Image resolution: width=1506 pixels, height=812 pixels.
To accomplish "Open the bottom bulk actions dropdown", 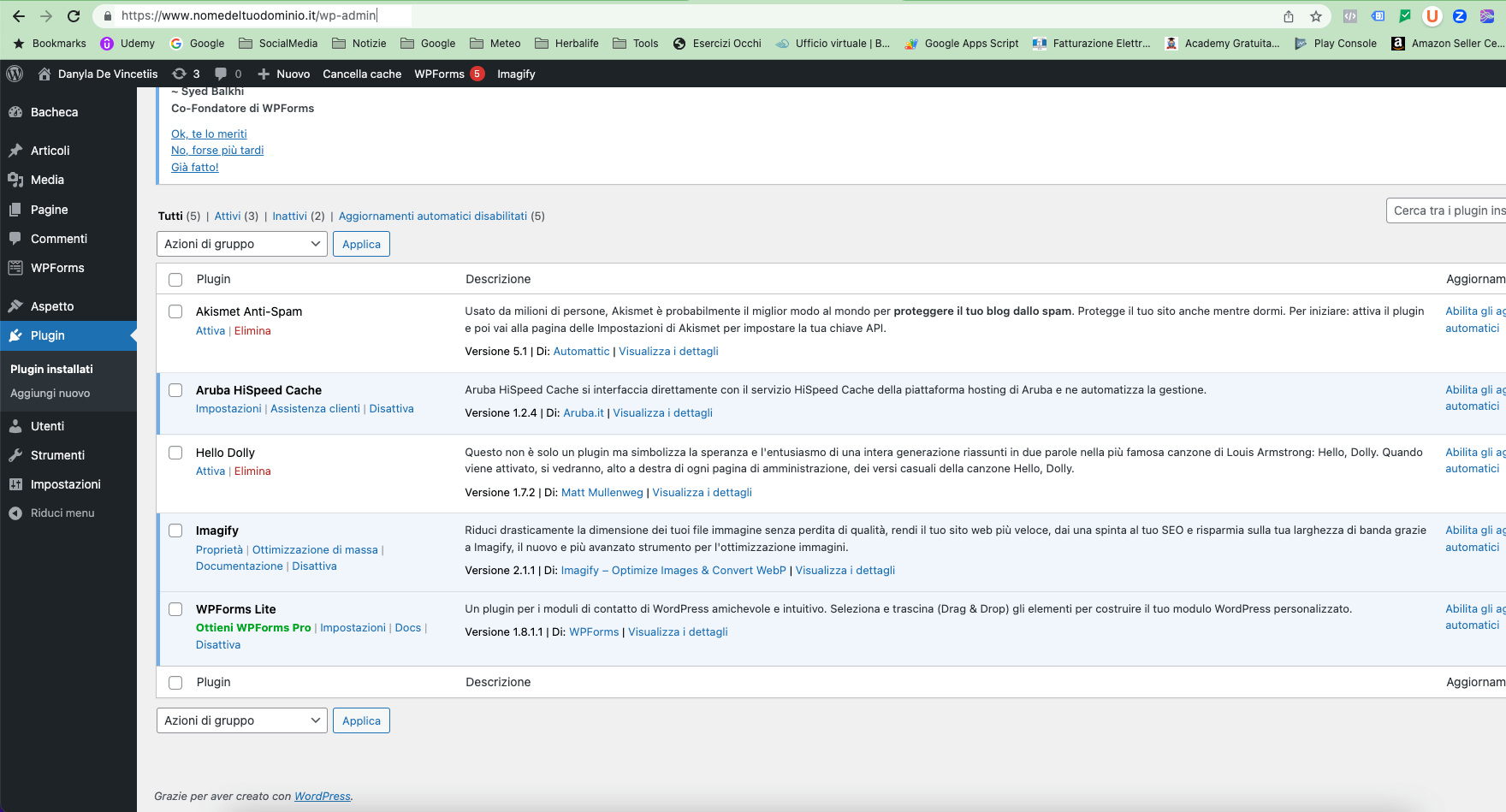I will 241,720.
